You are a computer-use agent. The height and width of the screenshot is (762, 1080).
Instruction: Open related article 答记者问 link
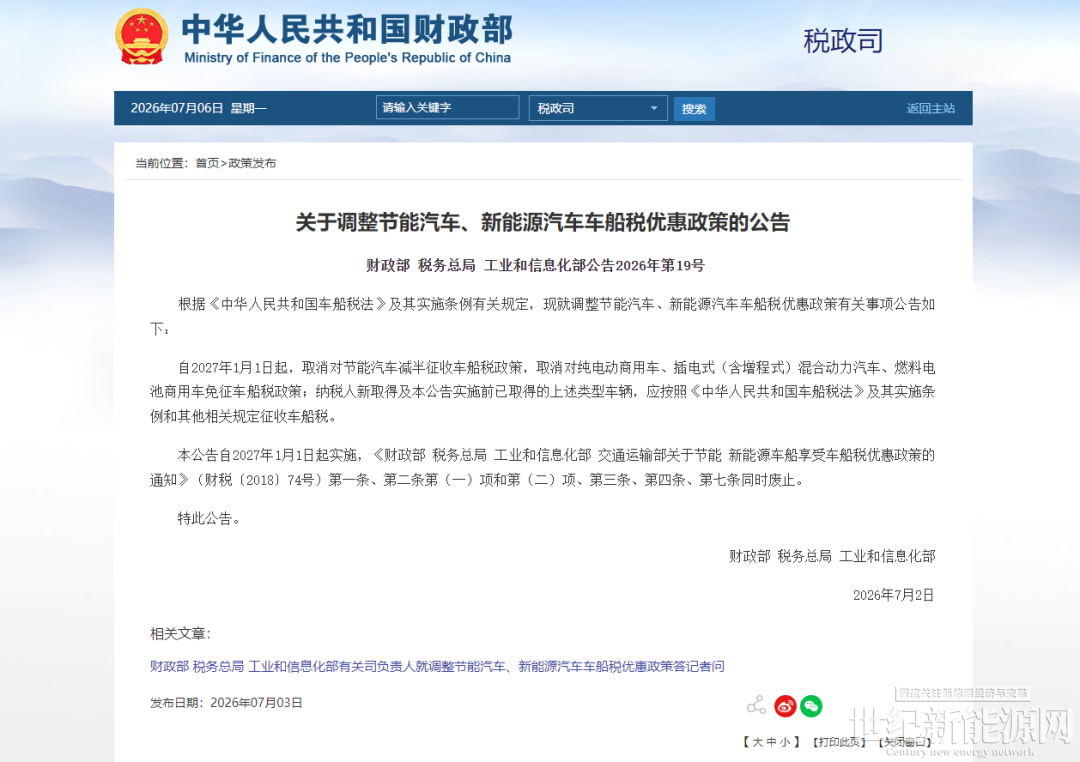pyautogui.click(x=437, y=666)
